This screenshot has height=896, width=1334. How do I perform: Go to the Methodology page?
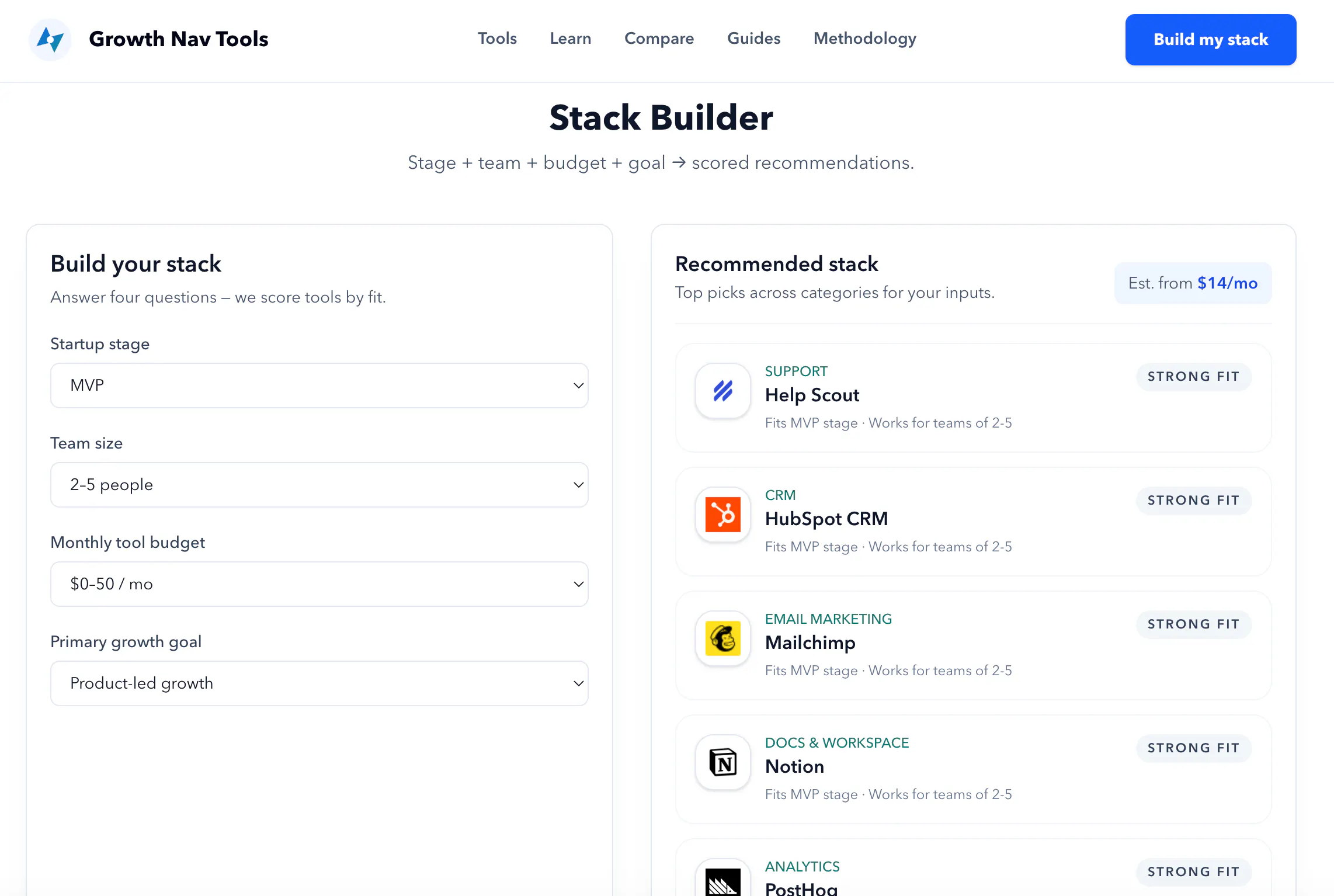pos(865,39)
